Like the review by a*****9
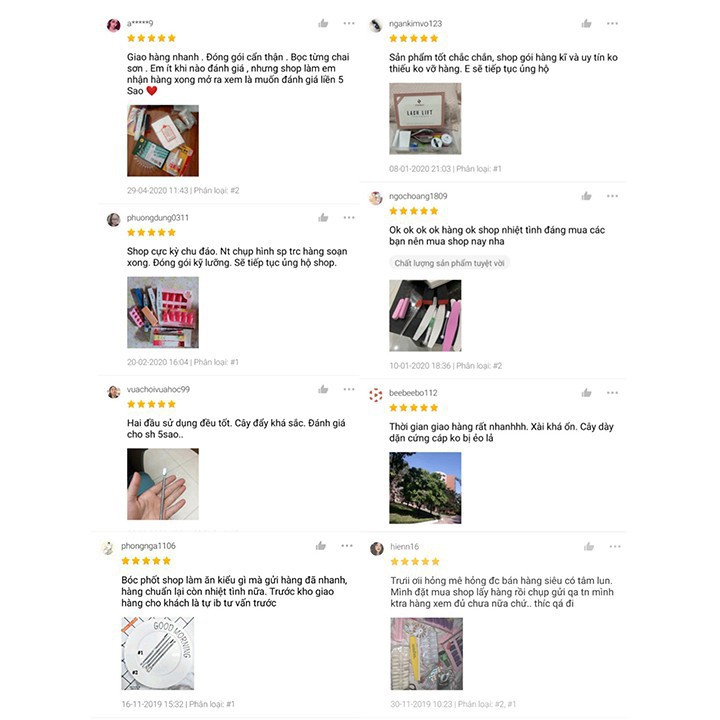 click(323, 23)
